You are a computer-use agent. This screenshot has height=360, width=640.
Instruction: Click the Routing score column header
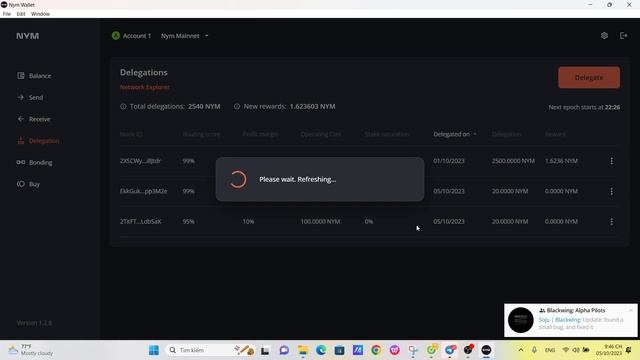[201, 134]
